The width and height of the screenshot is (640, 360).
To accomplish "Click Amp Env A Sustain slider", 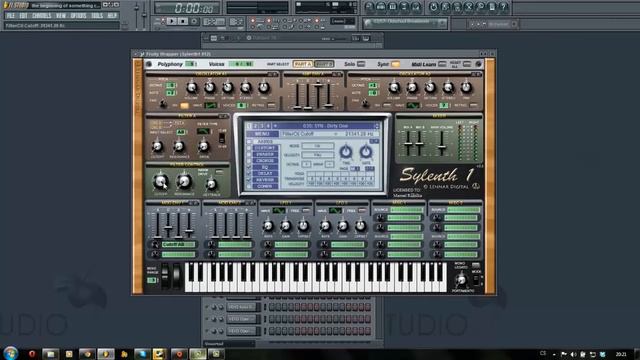I will click(318, 85).
